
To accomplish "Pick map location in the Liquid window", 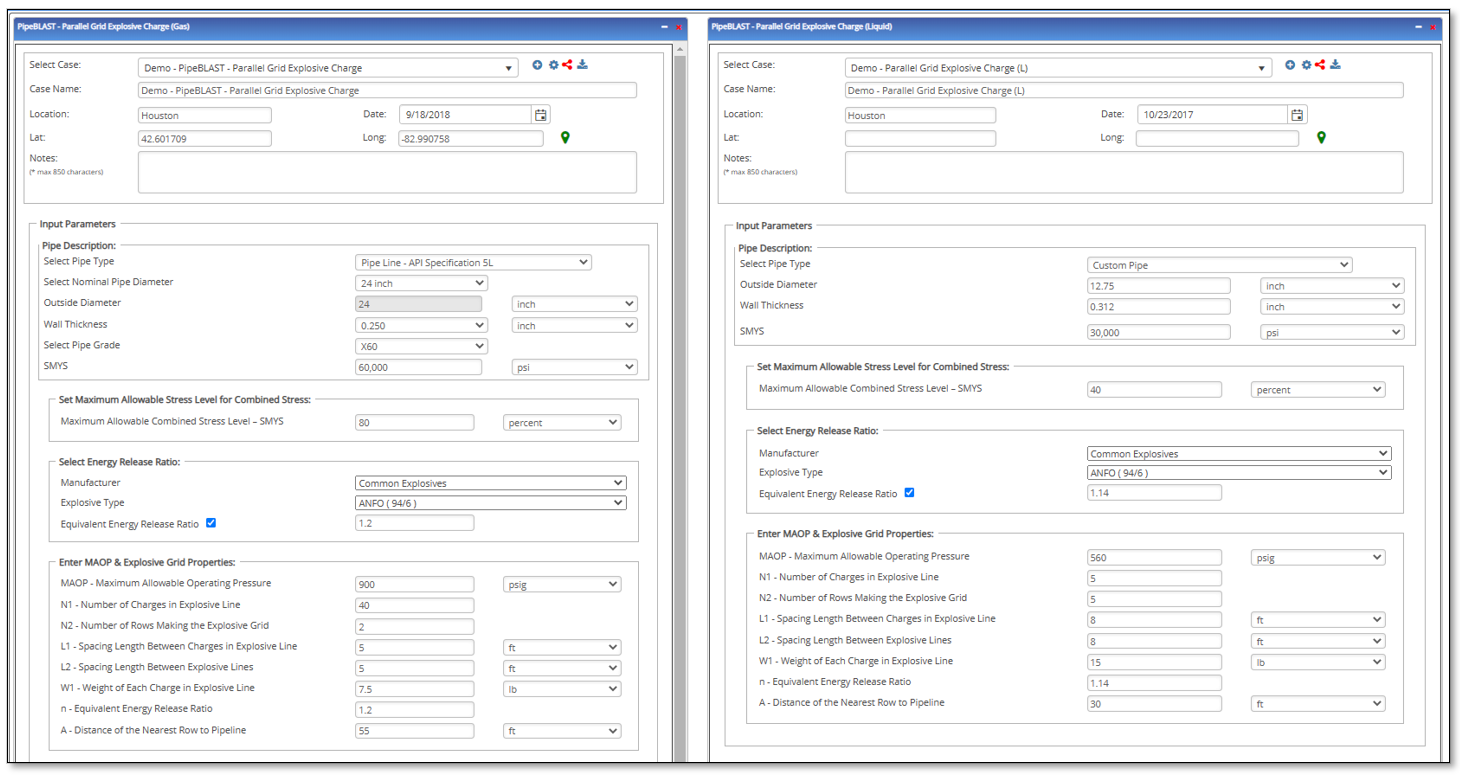I will click(x=1321, y=137).
